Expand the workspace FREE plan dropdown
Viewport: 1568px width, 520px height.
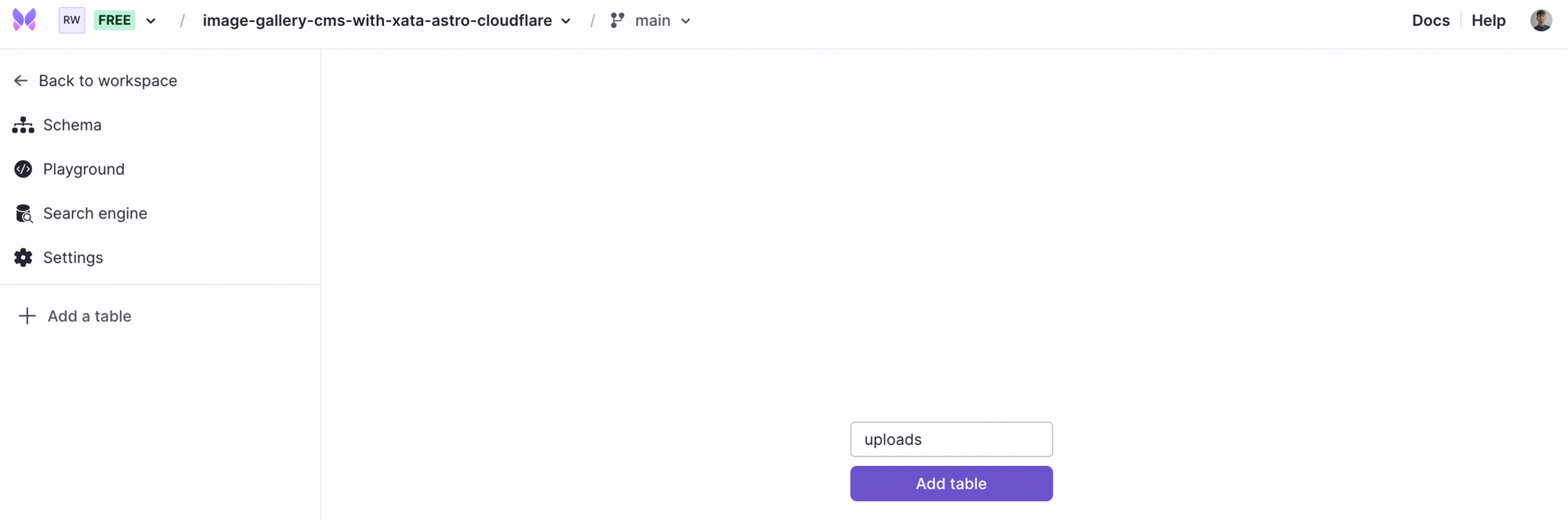151,21
